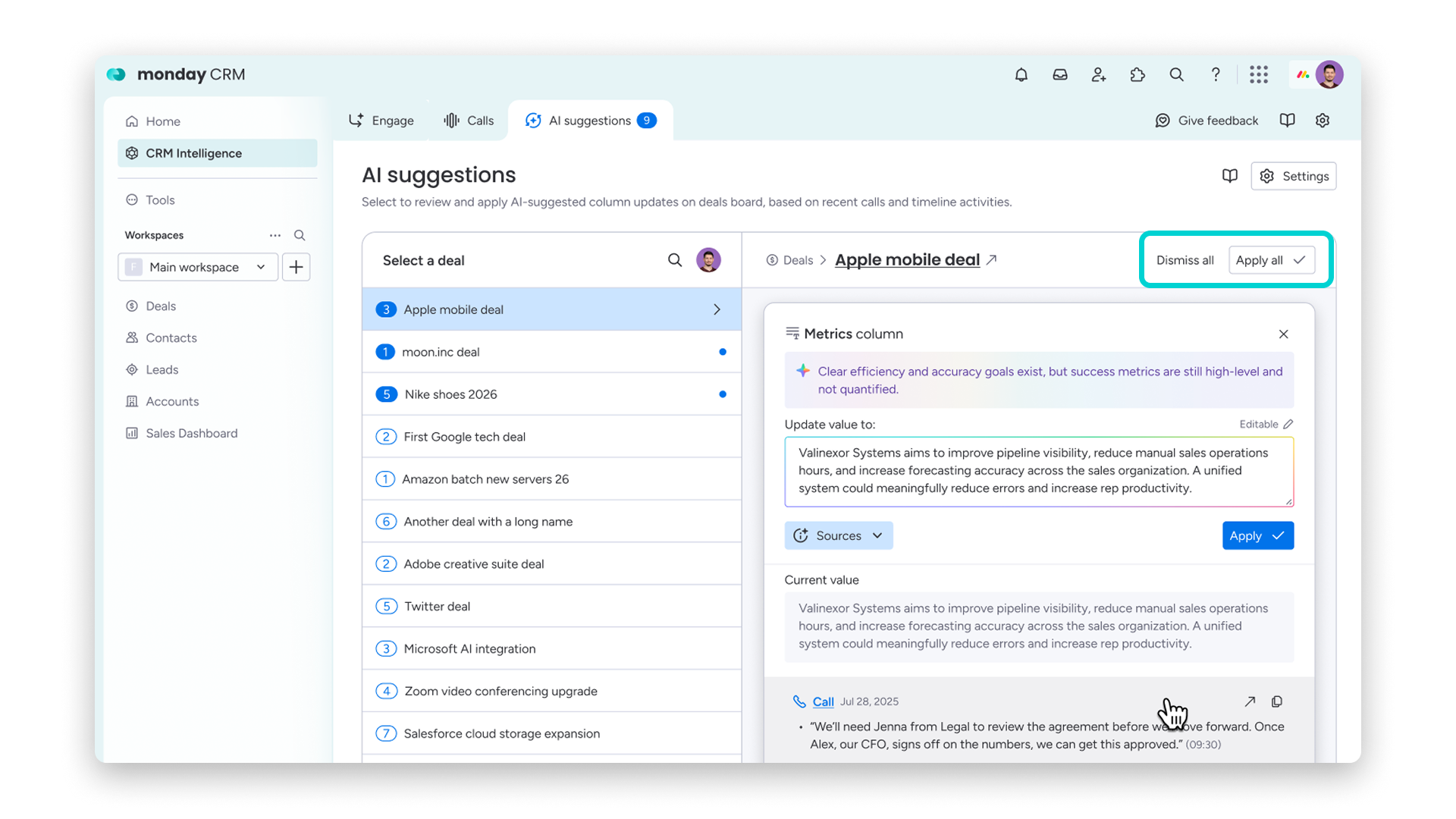This screenshot has width=1456, height=819.
Task: Click the Apply all button
Action: (x=1271, y=260)
